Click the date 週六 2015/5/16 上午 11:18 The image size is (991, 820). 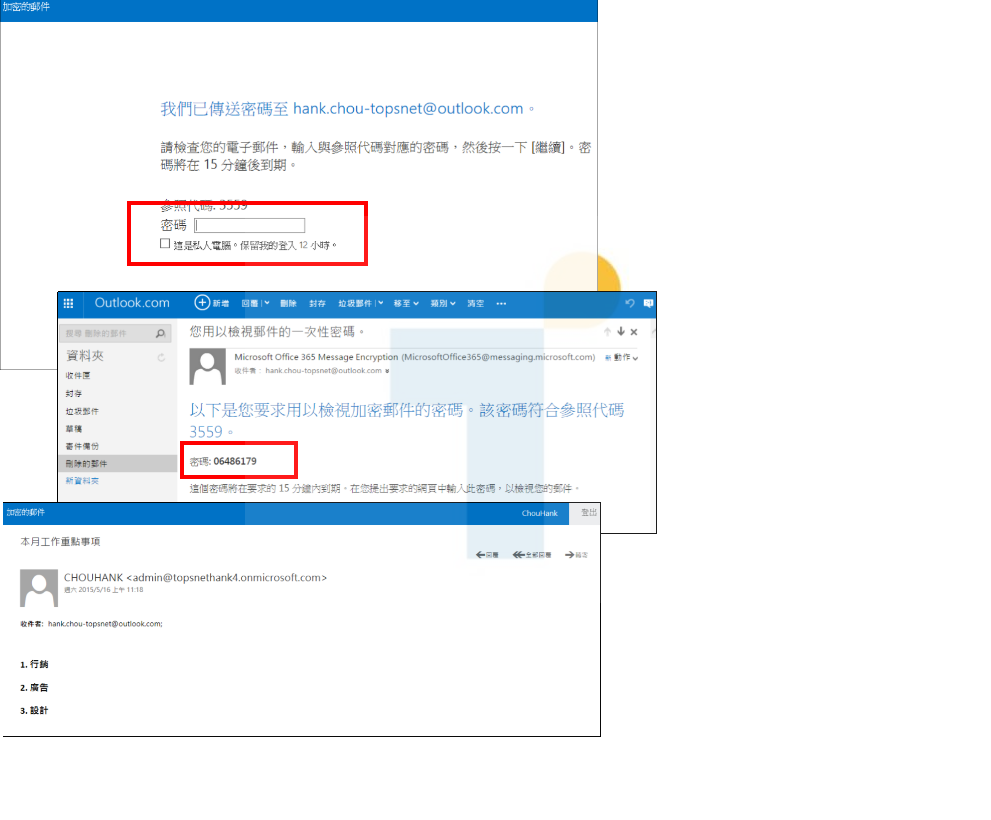point(104,589)
